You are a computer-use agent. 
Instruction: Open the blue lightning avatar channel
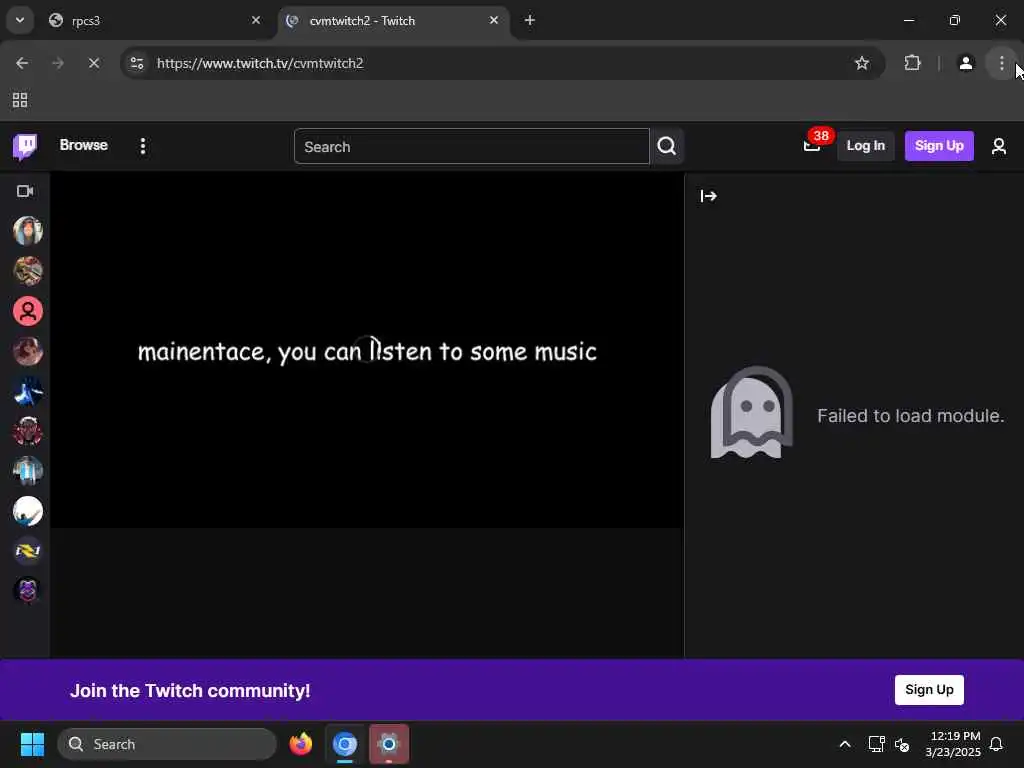tap(27, 391)
